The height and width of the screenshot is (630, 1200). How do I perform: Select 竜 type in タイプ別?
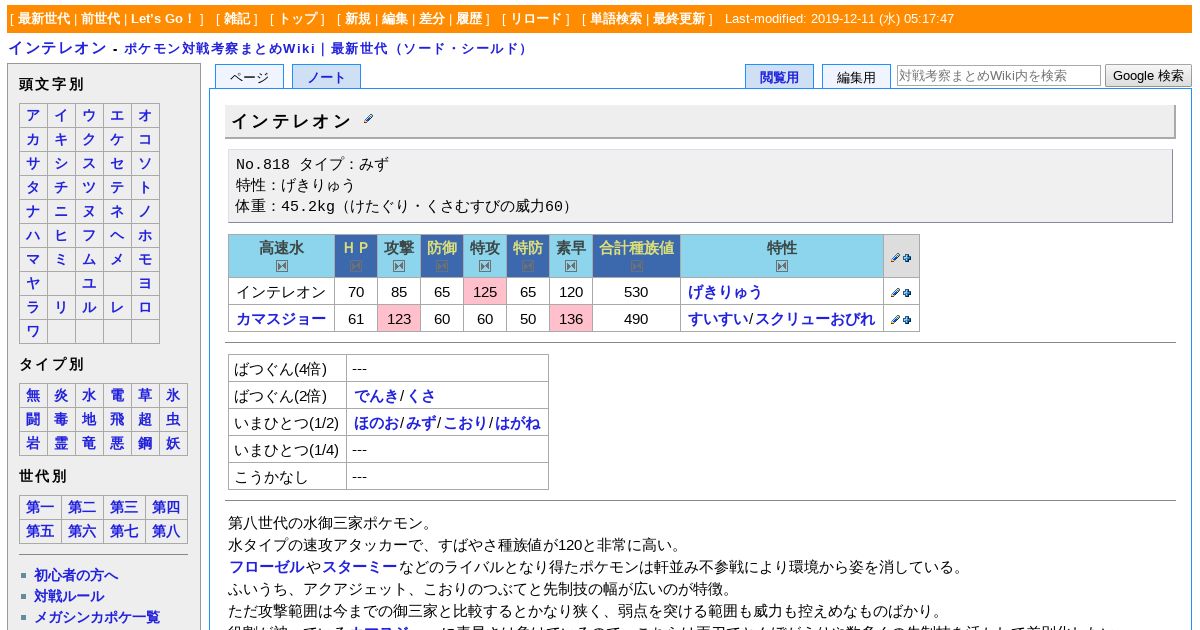89,443
